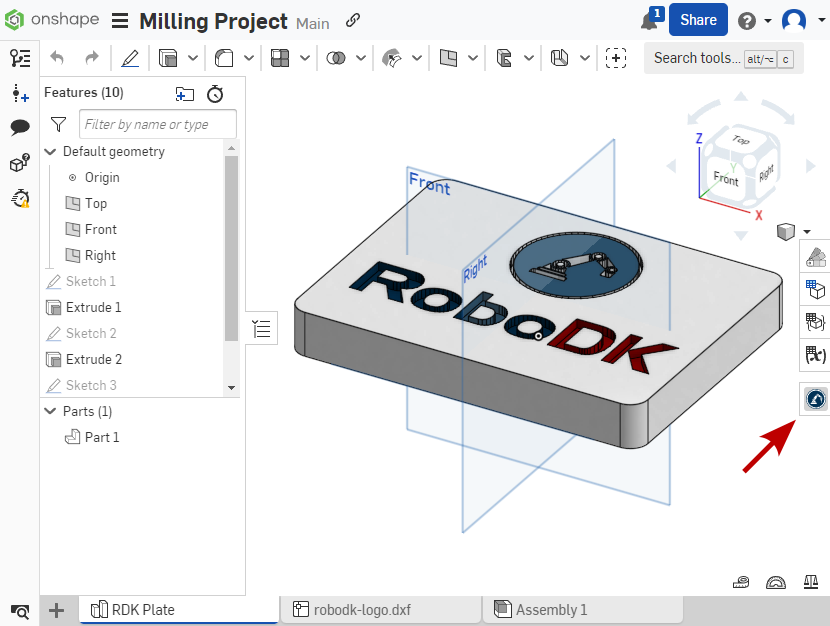The width and height of the screenshot is (830, 626).
Task: Open the Assembly 1 tab
Action: coord(545,609)
